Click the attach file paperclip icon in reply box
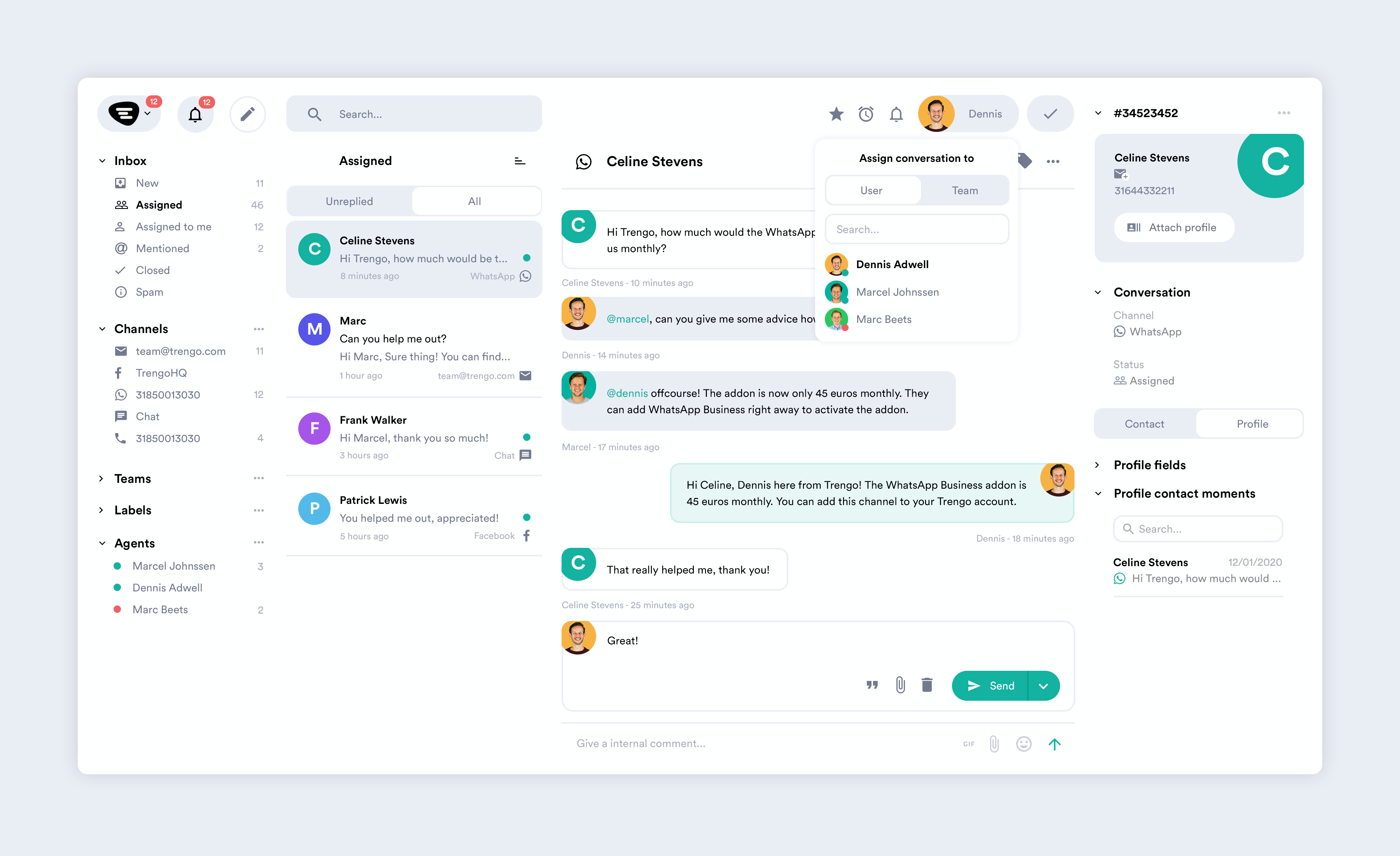Image resolution: width=1400 pixels, height=856 pixels. pyautogui.click(x=899, y=685)
